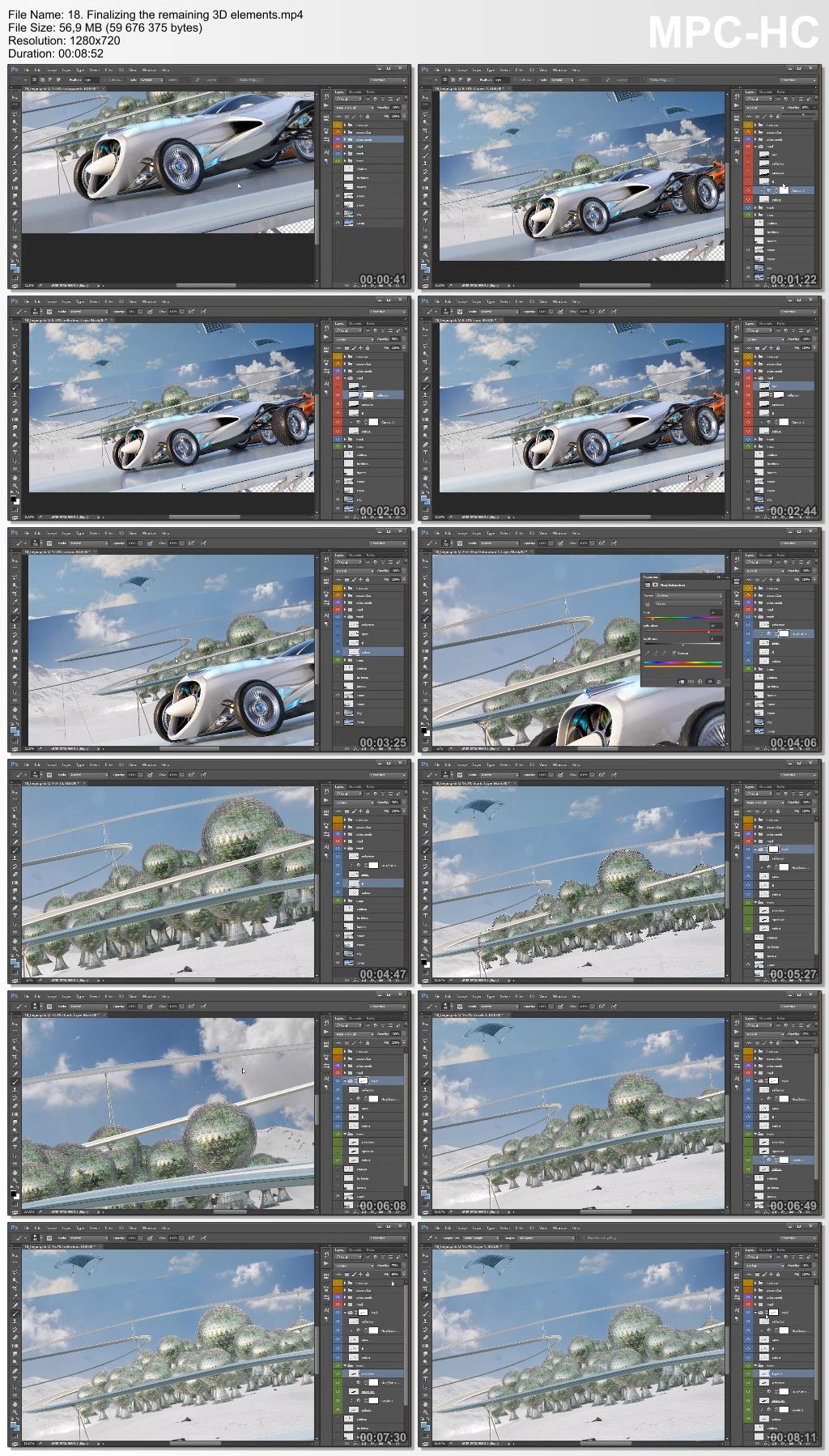The image size is (829, 1456).
Task: Click the lock all icon in the 00:00:41 Layers panel
Action: click(x=368, y=117)
